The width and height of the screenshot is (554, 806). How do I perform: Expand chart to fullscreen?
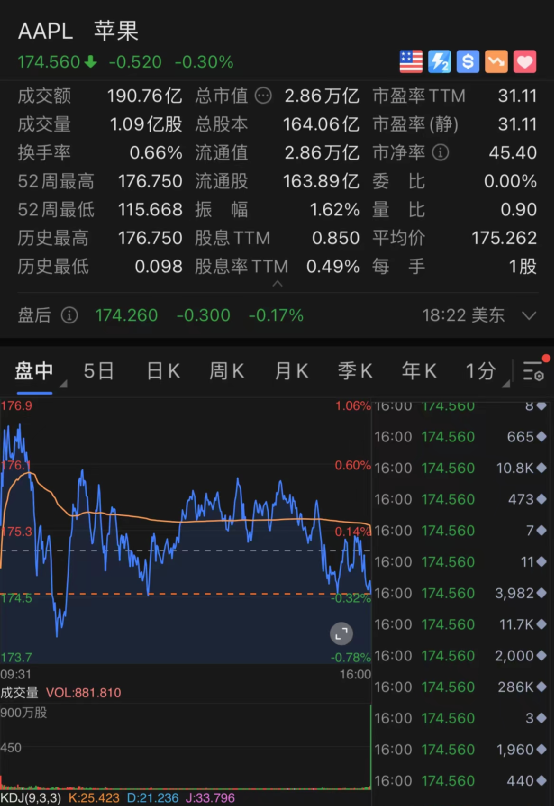(341, 634)
